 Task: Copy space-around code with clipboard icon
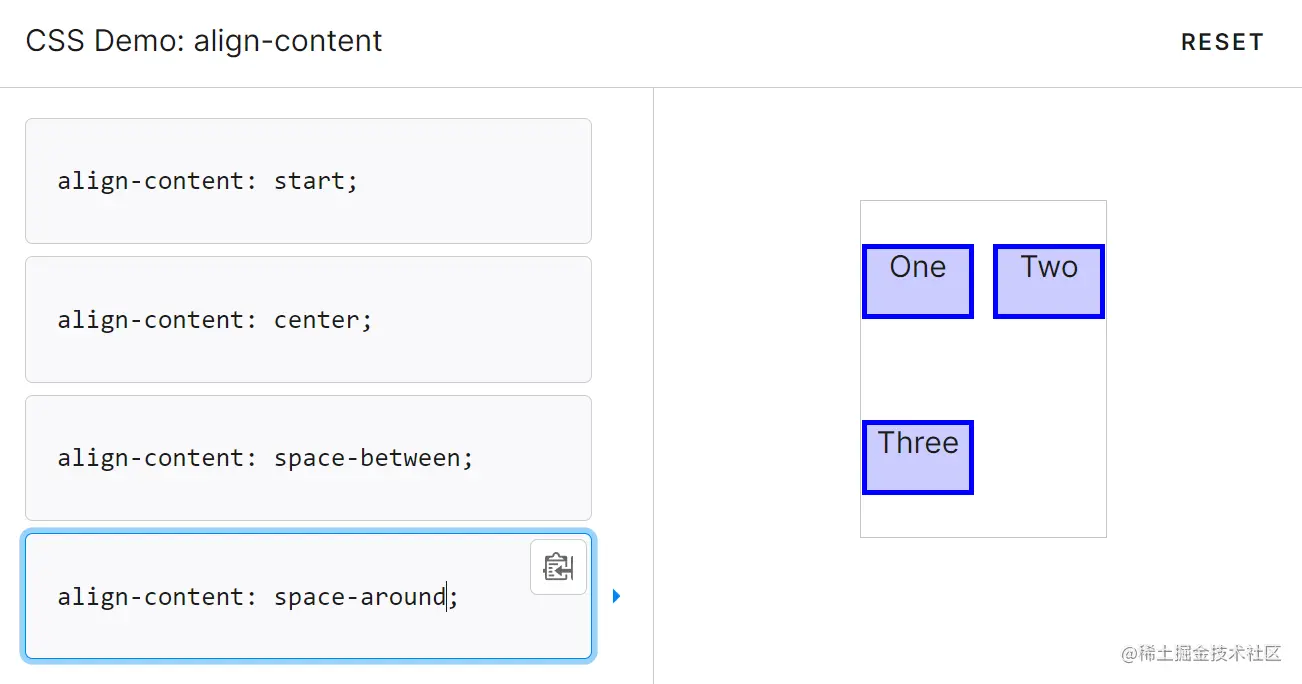pyautogui.click(x=558, y=567)
